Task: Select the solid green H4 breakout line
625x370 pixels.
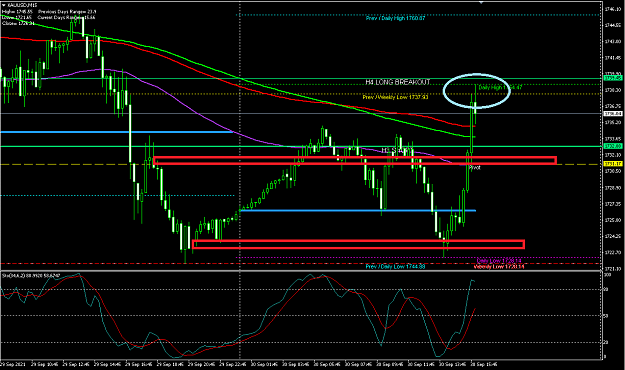Action: point(301,79)
